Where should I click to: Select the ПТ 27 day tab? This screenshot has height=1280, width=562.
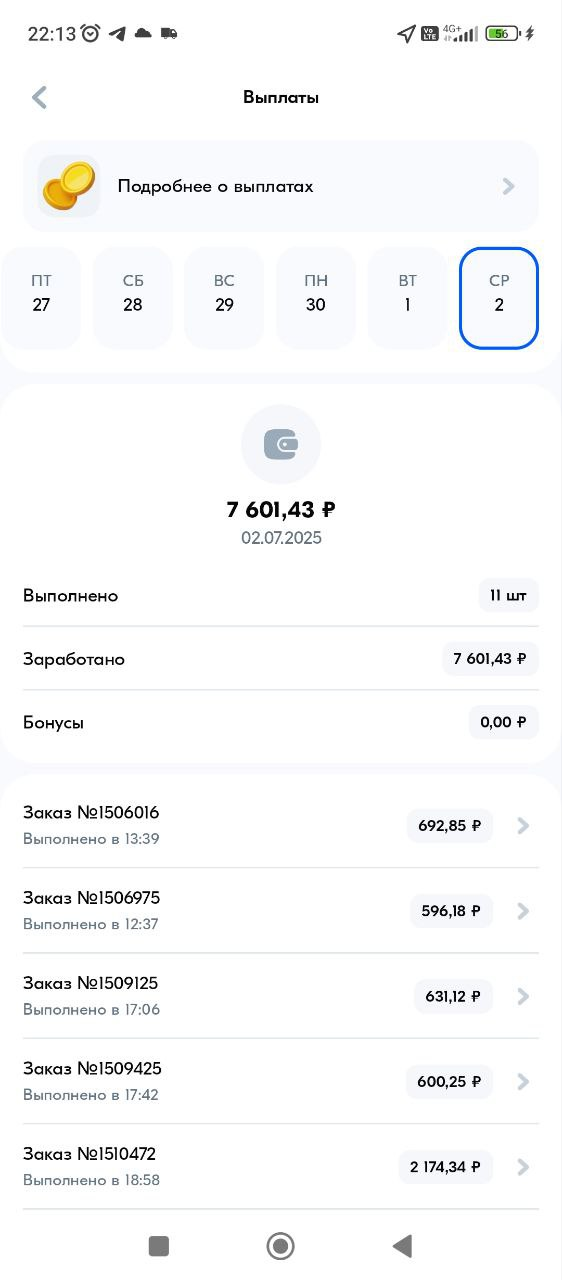point(41,298)
